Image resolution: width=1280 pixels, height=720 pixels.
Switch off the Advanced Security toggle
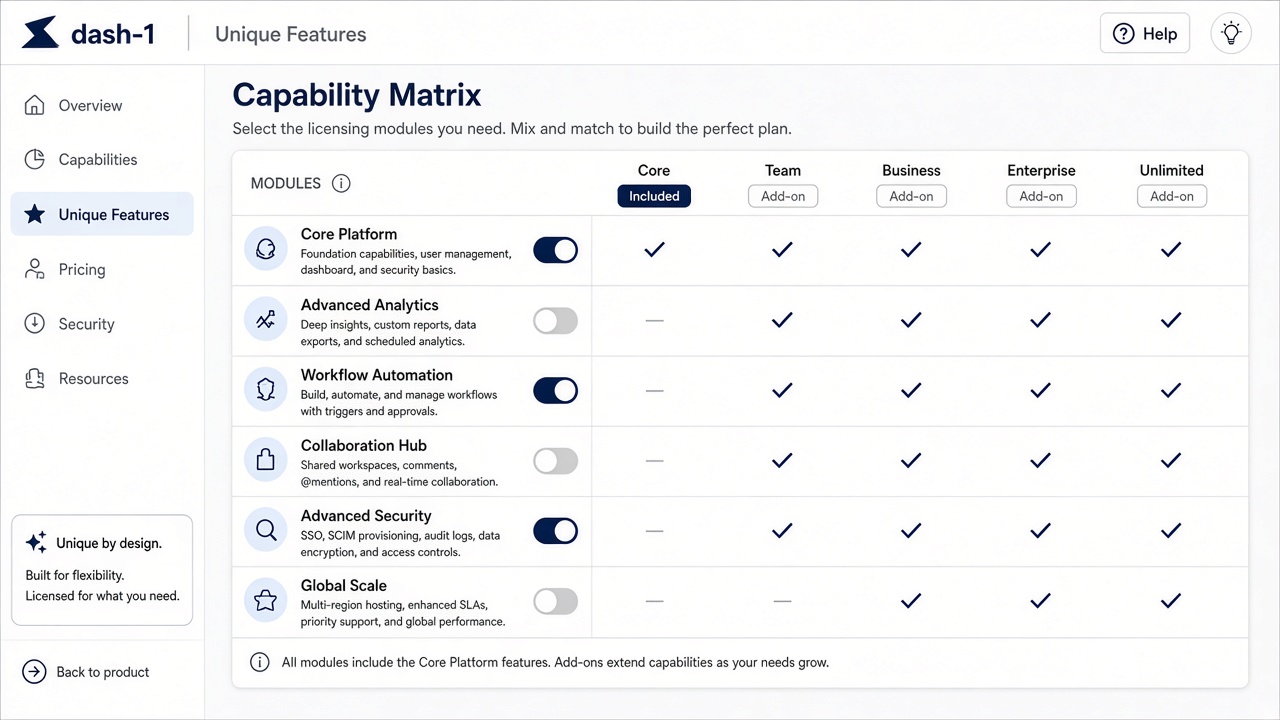click(556, 531)
